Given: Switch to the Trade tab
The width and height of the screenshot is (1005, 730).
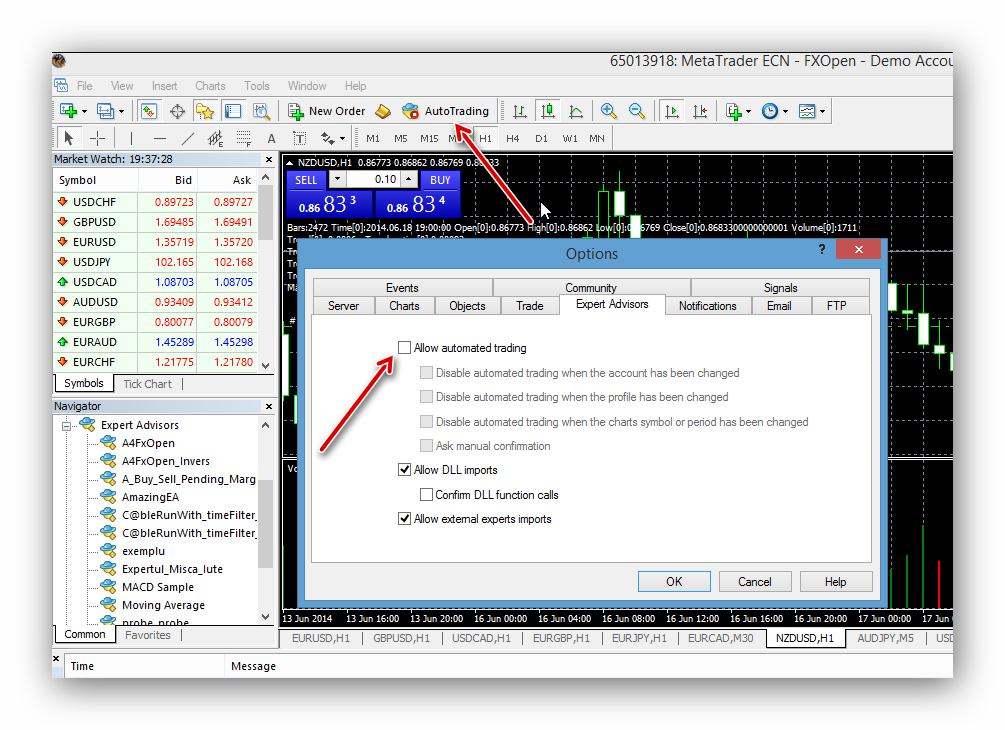Looking at the screenshot, I should (529, 306).
